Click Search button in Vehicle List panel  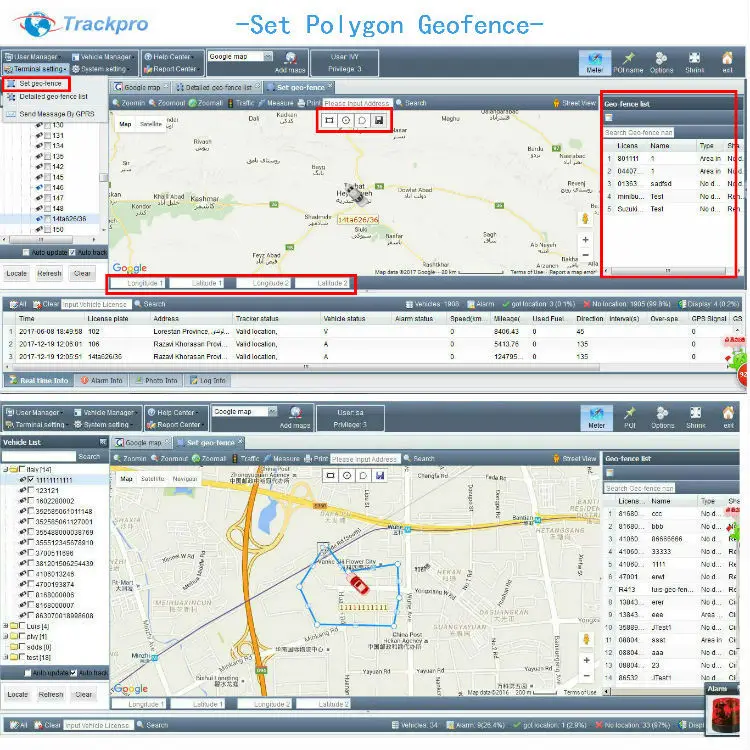[89, 456]
